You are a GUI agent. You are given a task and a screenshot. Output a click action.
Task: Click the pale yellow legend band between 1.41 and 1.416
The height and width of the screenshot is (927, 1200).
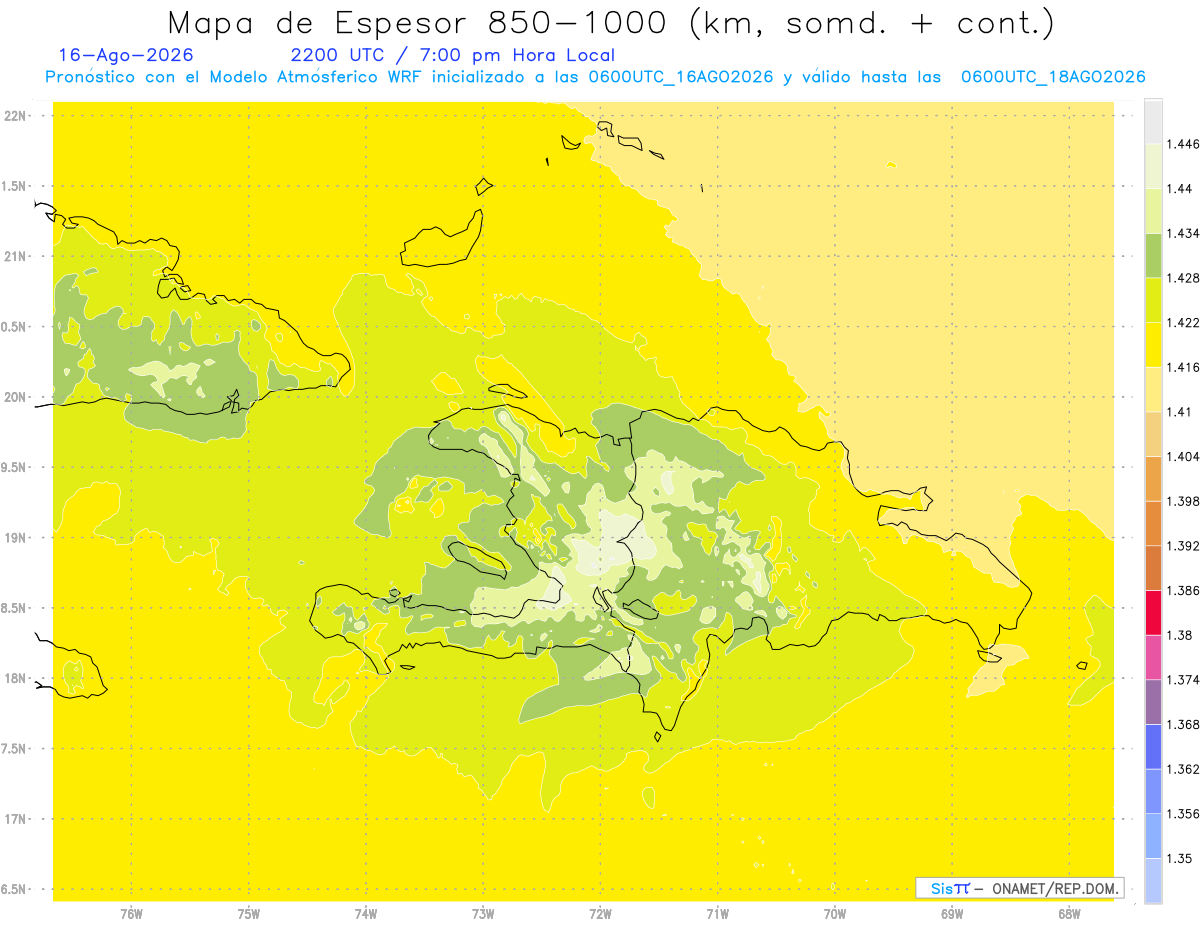click(x=1153, y=389)
